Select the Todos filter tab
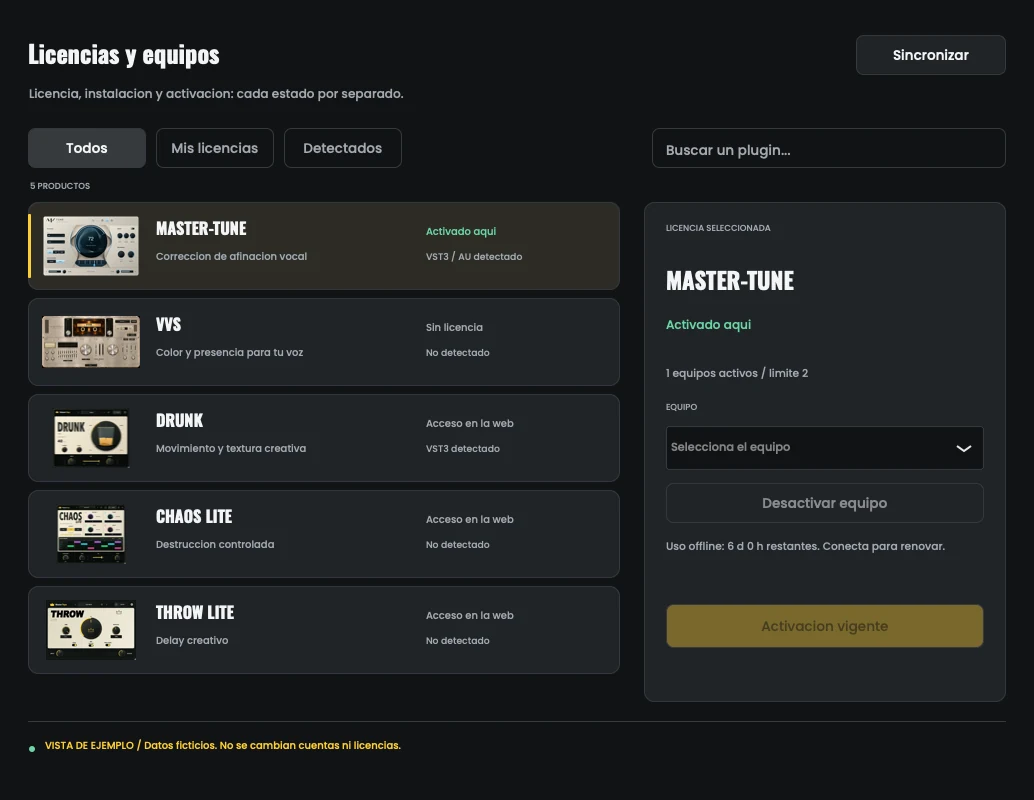The width and height of the screenshot is (1034, 800). click(86, 148)
